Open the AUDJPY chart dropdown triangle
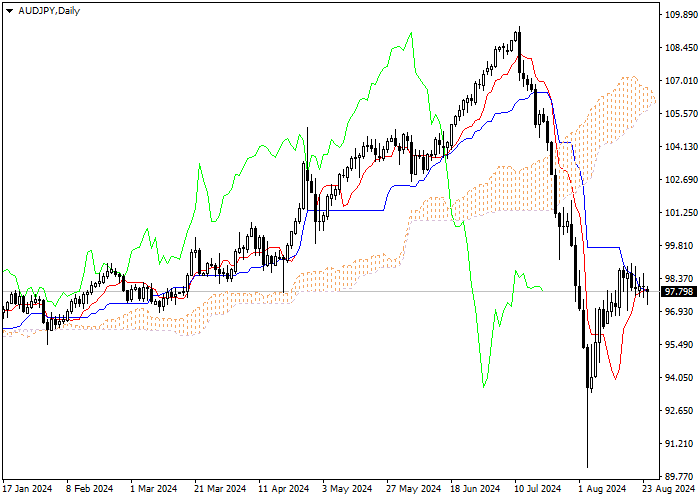The height and width of the screenshot is (500, 700). pos(9,11)
